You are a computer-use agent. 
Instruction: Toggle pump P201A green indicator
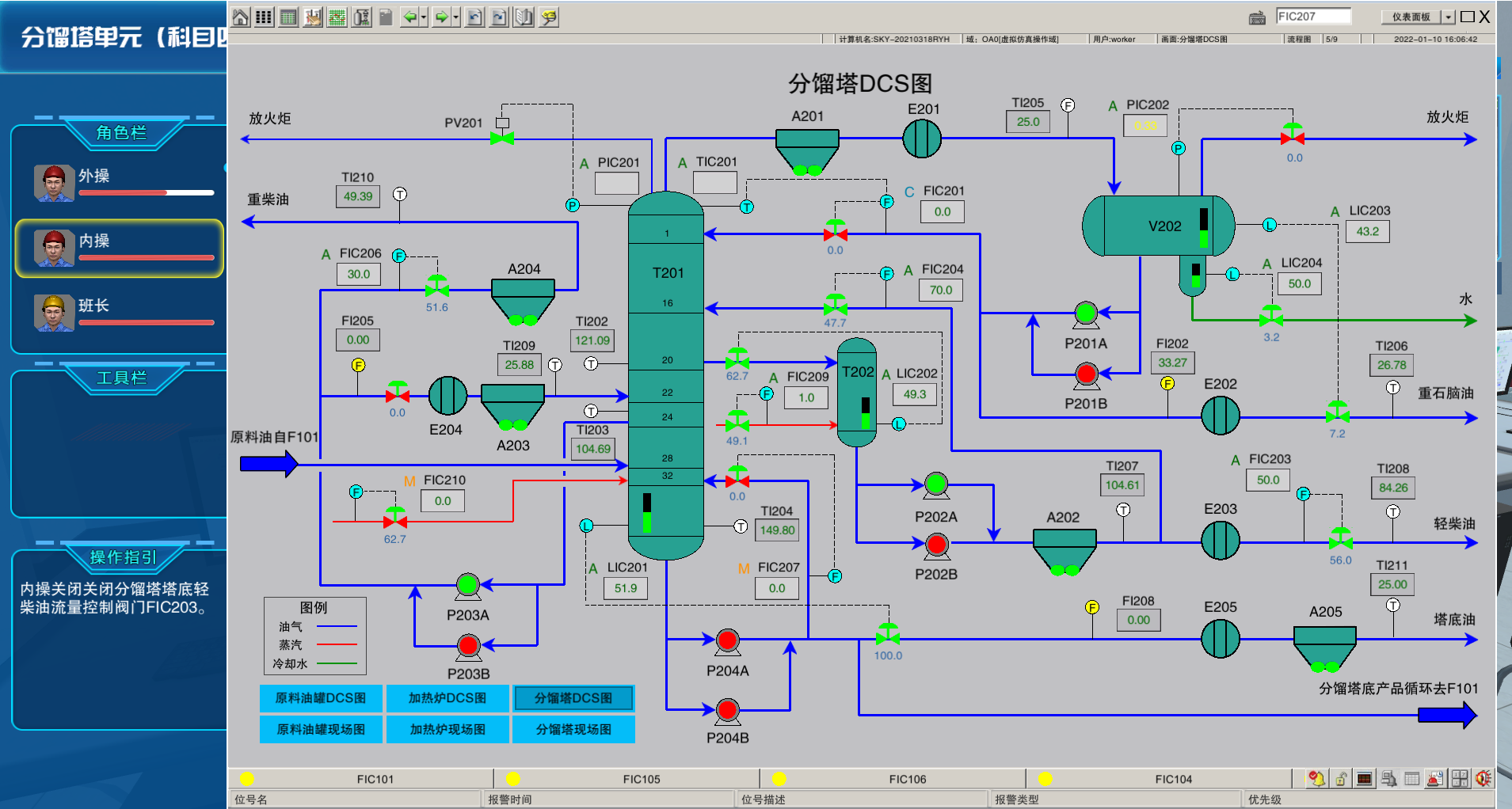(1086, 313)
